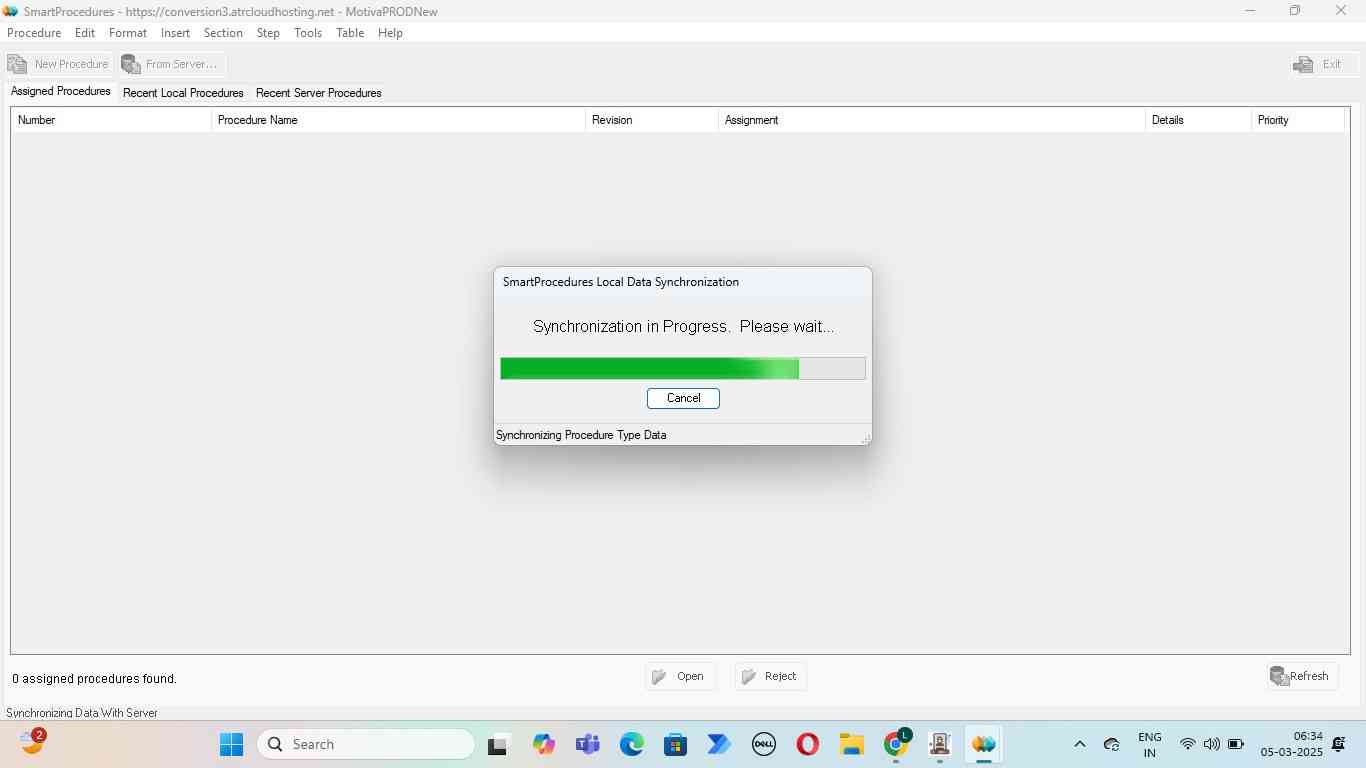1366x768 pixels.
Task: Open the Windows Start menu
Action: [231, 744]
